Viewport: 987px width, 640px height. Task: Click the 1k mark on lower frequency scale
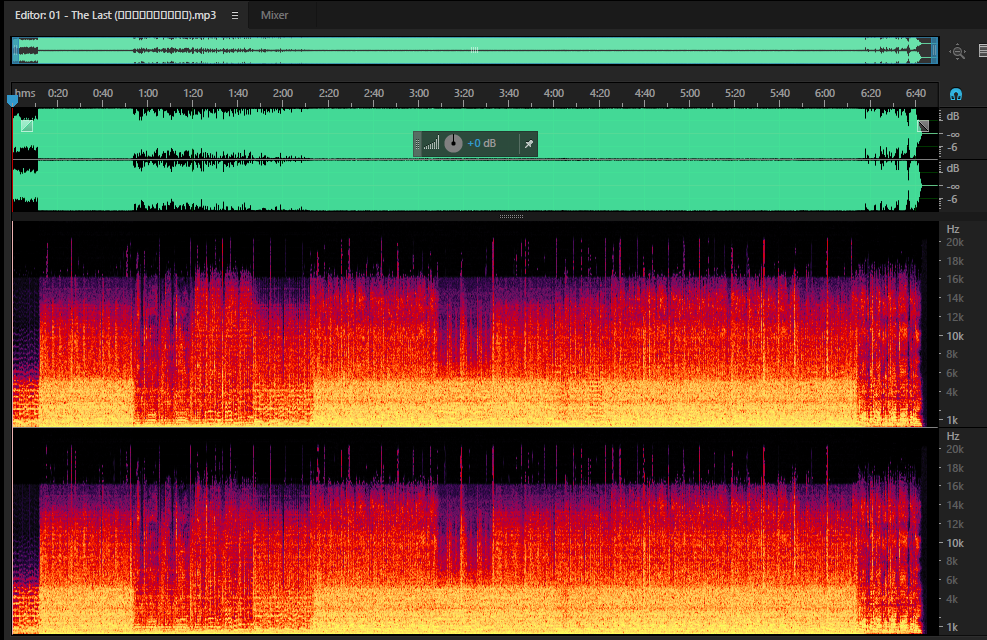952,627
